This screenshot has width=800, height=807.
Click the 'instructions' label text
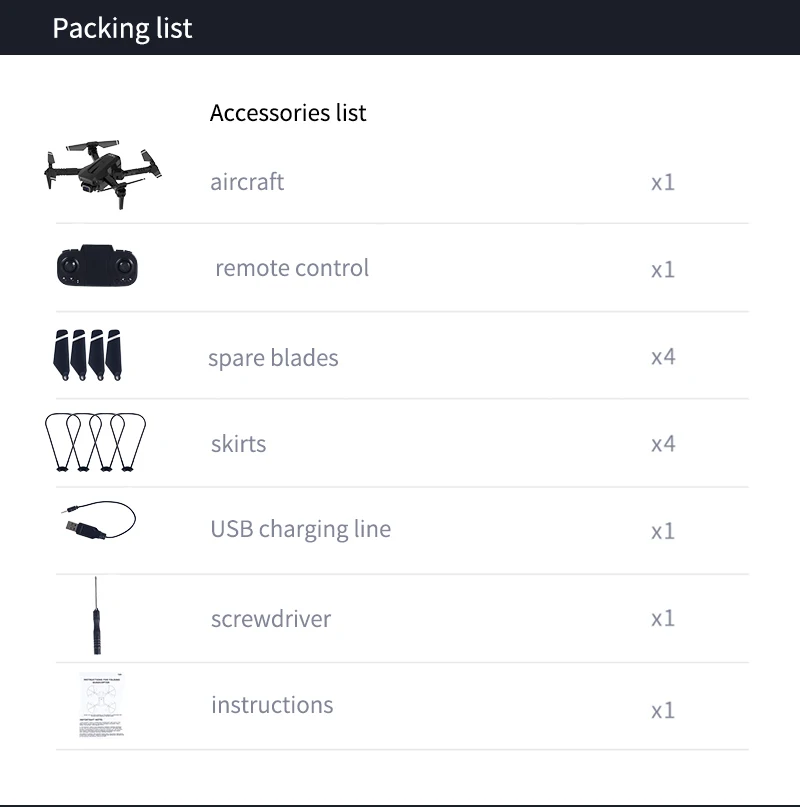pyautogui.click(x=272, y=705)
